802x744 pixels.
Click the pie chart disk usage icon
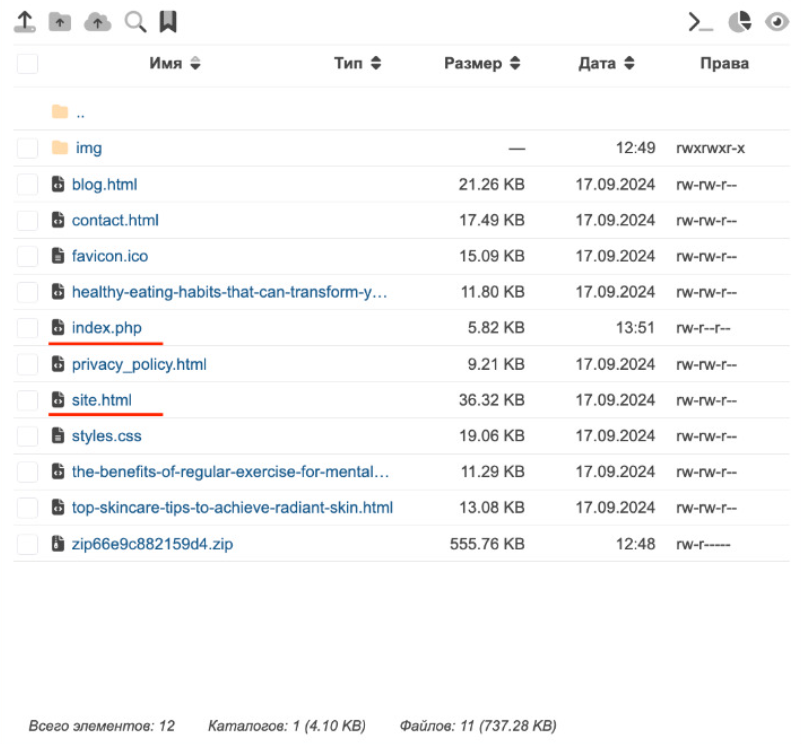click(x=739, y=22)
